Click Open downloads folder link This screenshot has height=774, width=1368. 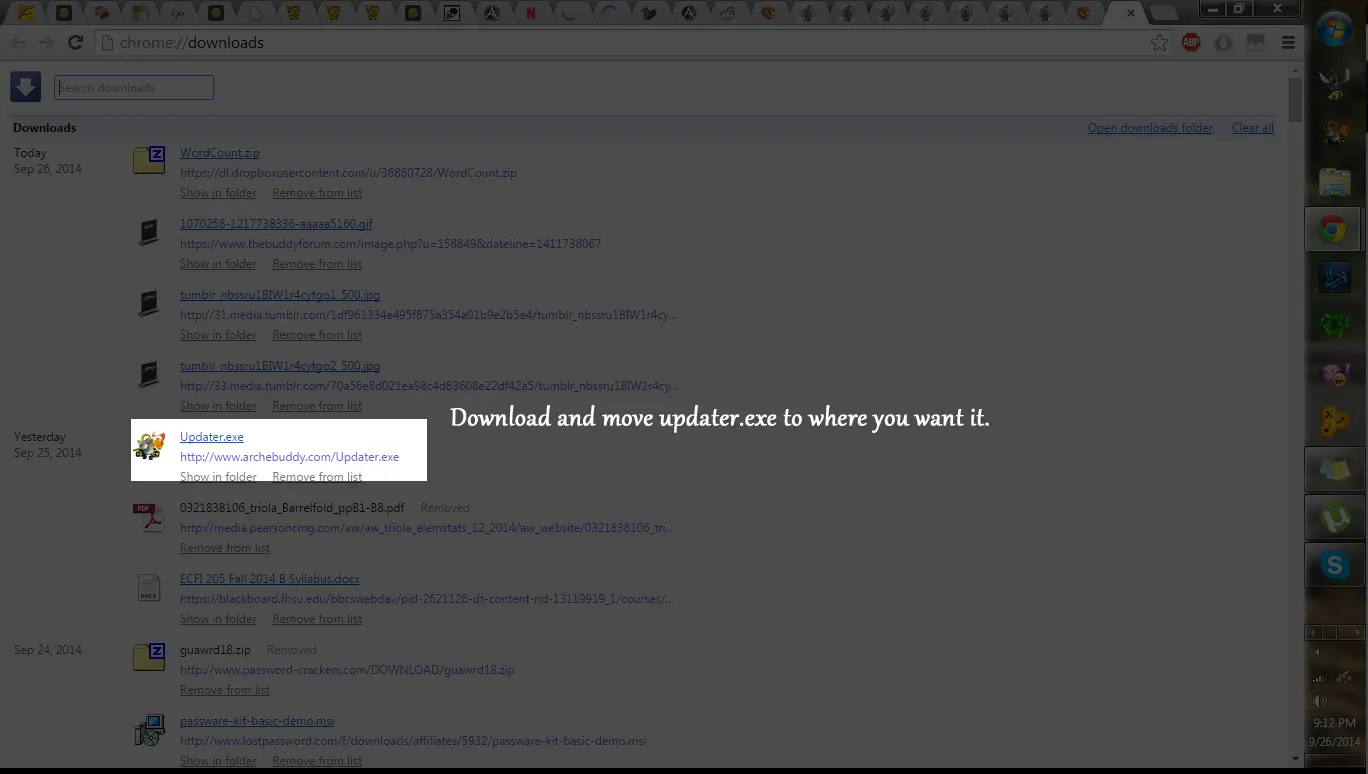(1150, 128)
